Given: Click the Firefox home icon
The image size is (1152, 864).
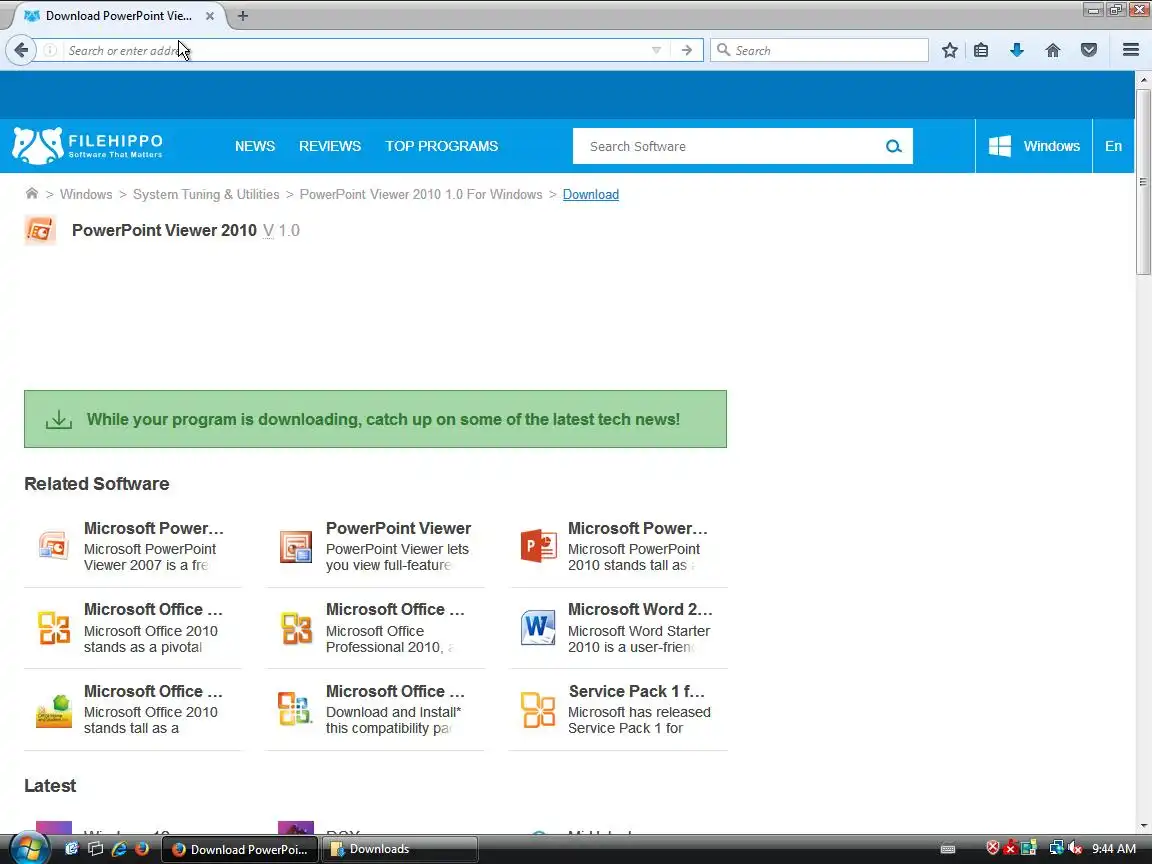Looking at the screenshot, I should pyautogui.click(x=1053, y=50).
